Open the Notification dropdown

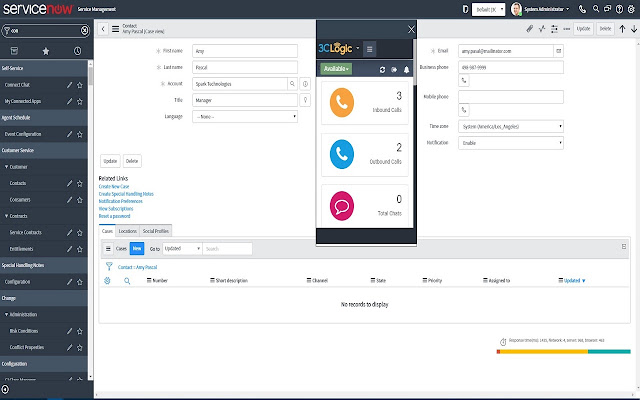pyautogui.click(x=511, y=143)
